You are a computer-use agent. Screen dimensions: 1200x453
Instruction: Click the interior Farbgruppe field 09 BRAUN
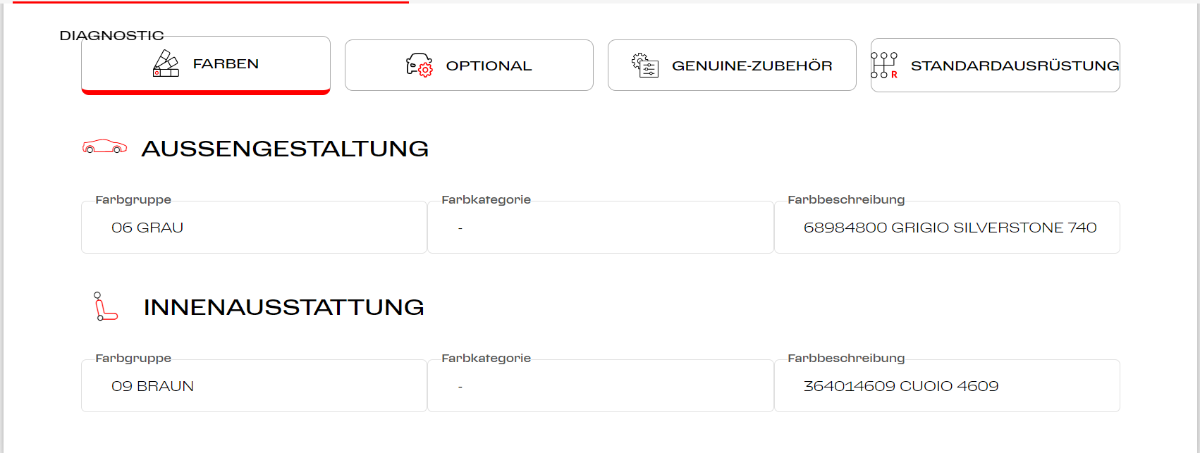[254, 385]
